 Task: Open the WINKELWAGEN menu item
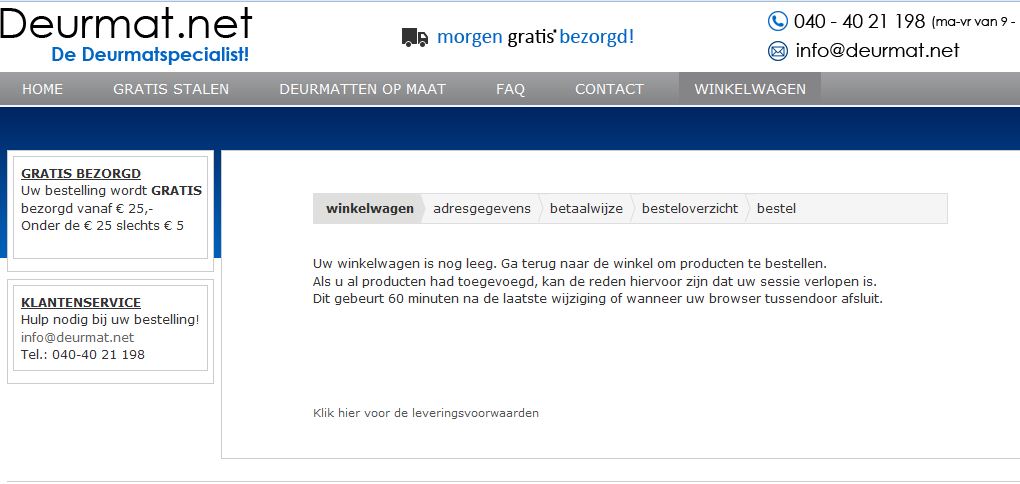[749, 89]
